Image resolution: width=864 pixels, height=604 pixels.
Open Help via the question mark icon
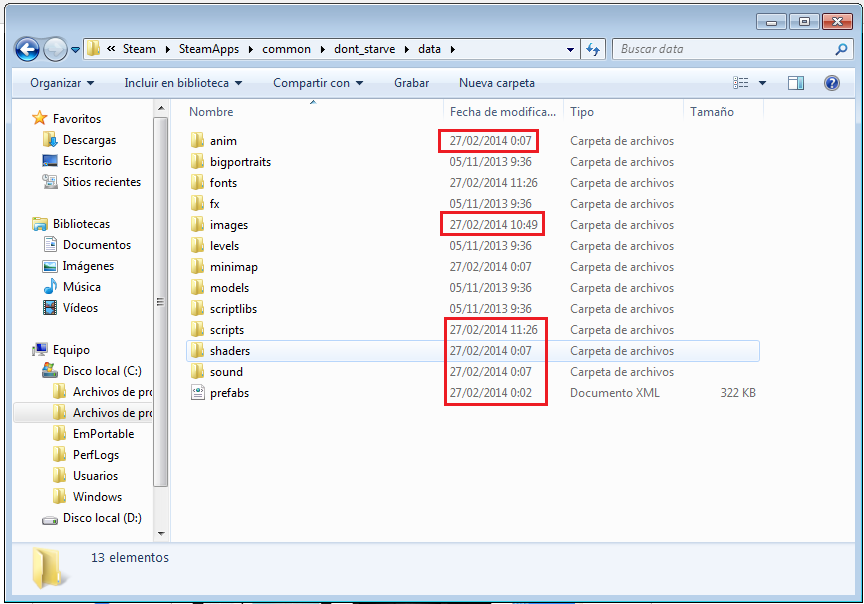tap(831, 83)
